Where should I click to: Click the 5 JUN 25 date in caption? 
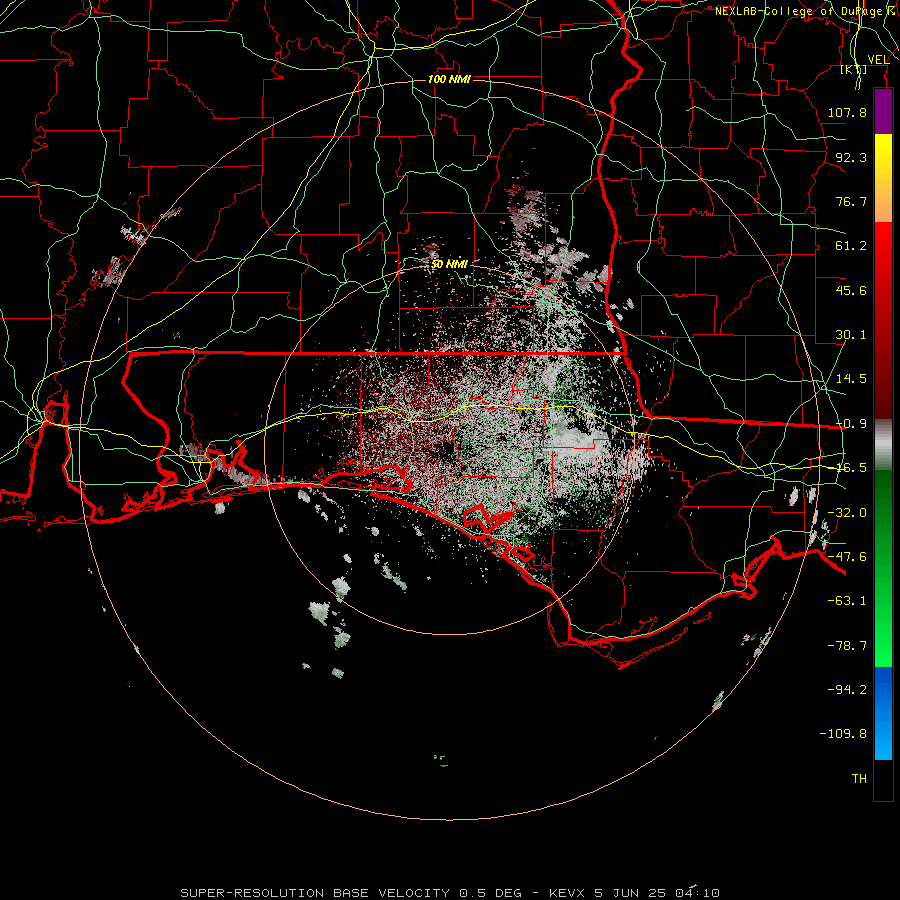[x=630, y=893]
